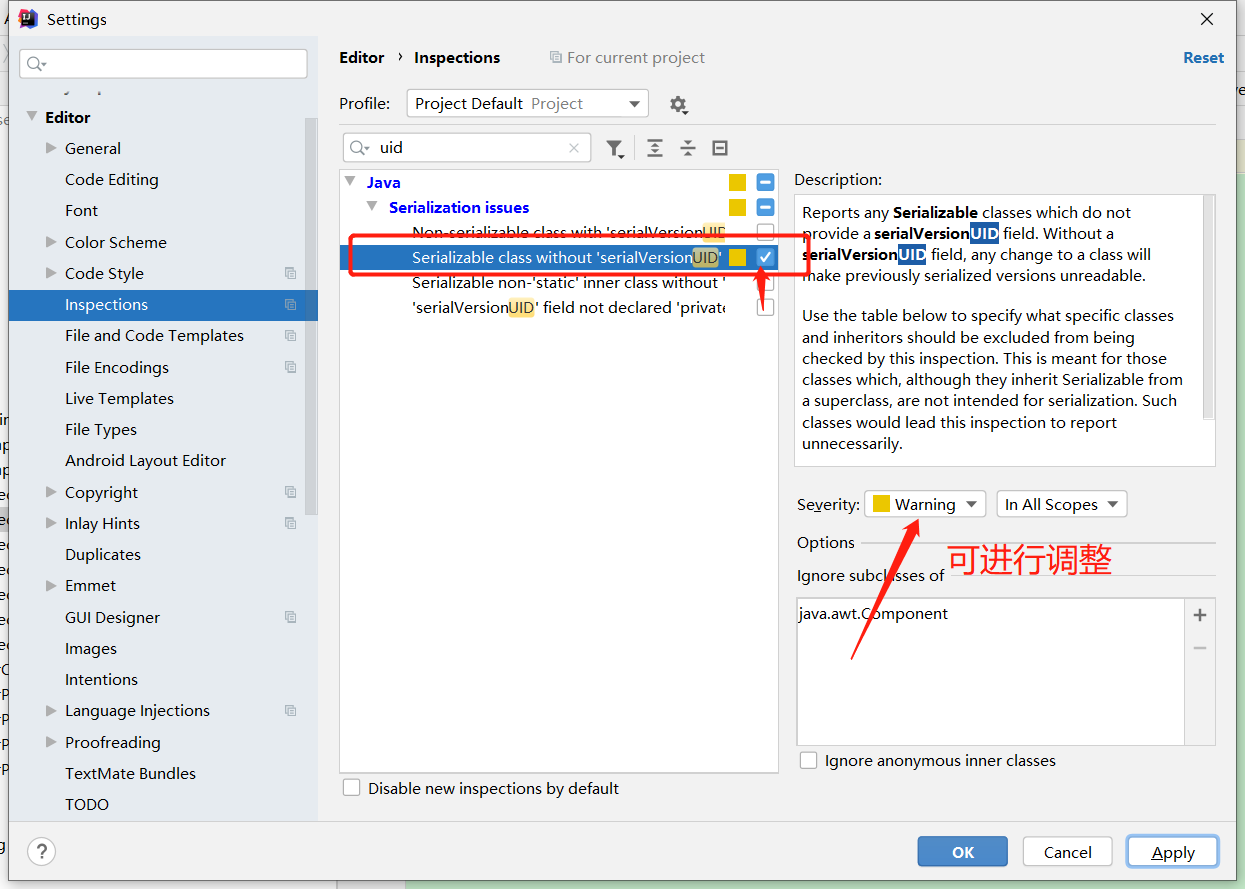Screen dimensions: 1245x889
Task: Enable Disable new inspections by default
Action: point(351,788)
